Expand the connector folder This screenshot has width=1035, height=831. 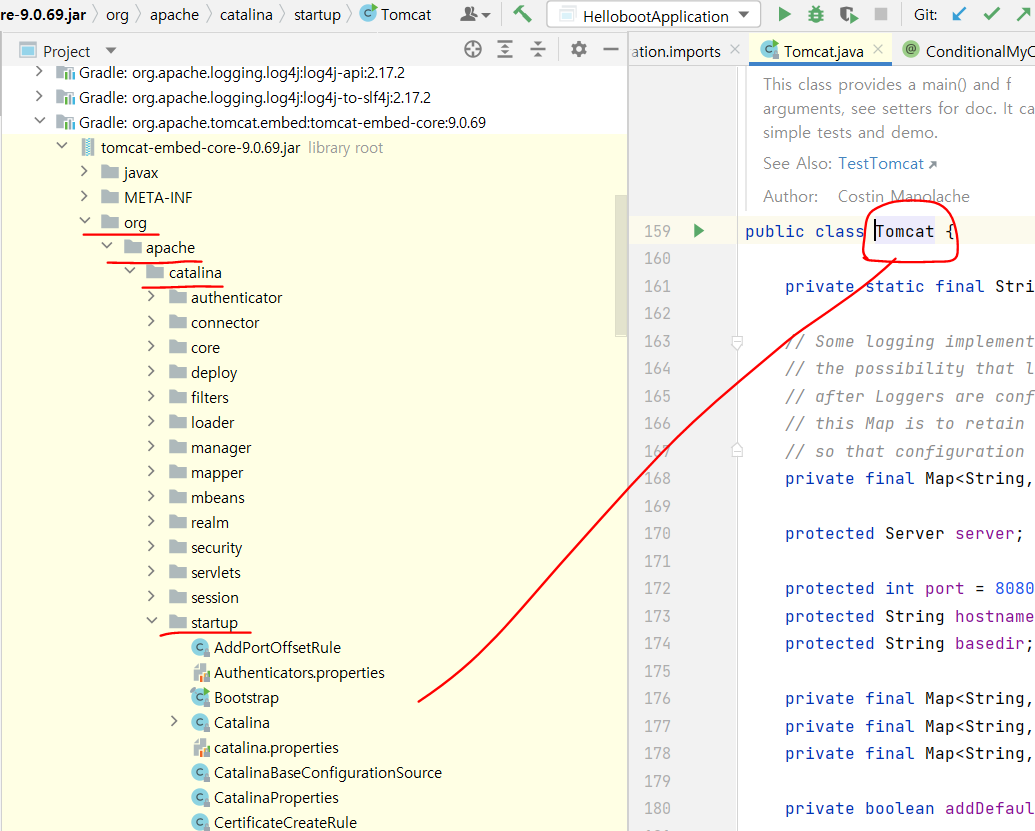coord(151,322)
